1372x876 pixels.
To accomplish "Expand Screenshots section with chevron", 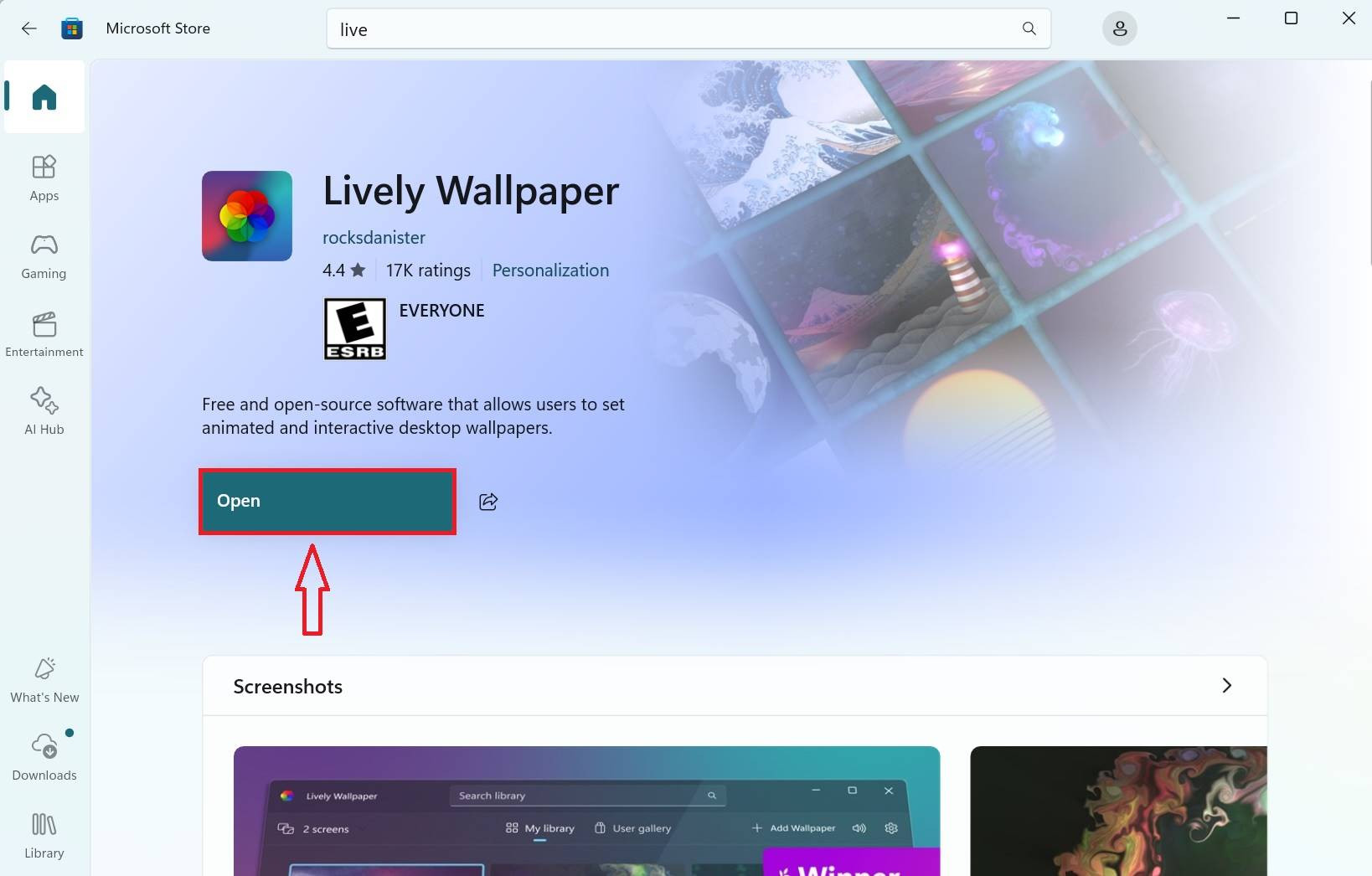I will [1226, 685].
